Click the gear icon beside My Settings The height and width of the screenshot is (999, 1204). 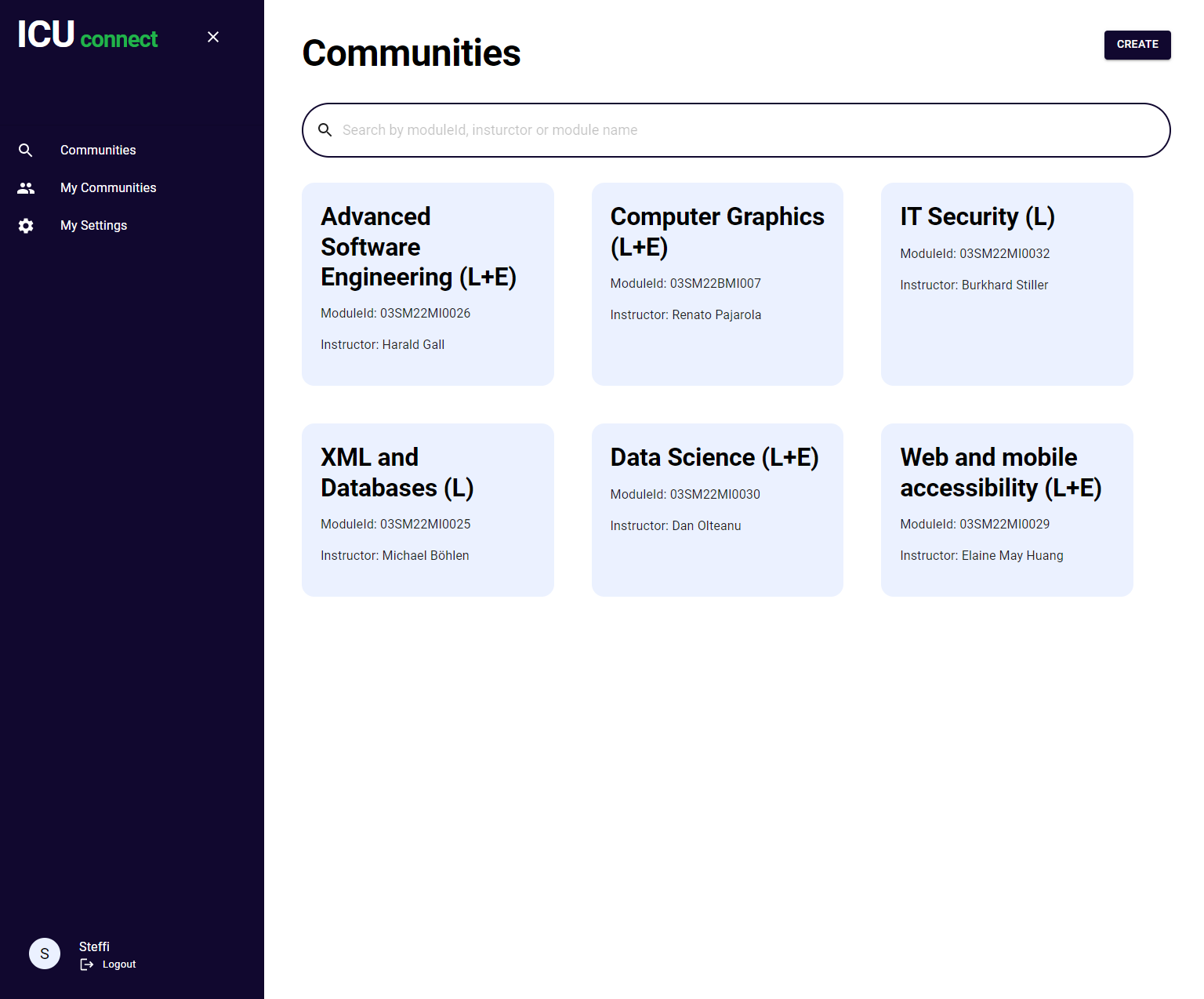pyautogui.click(x=26, y=226)
